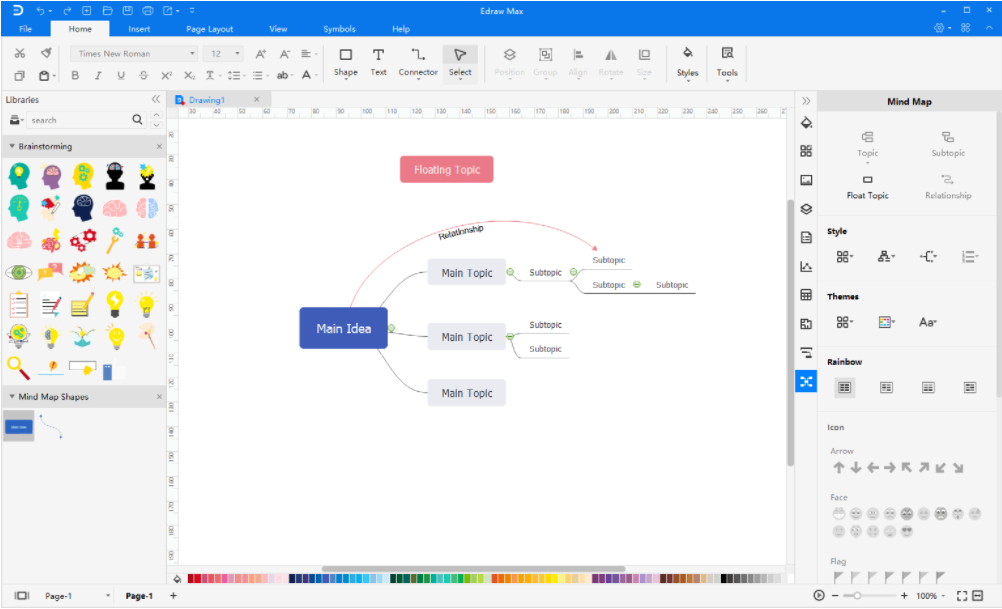
Task: Select the first Rainbow style option
Action: [x=845, y=387]
